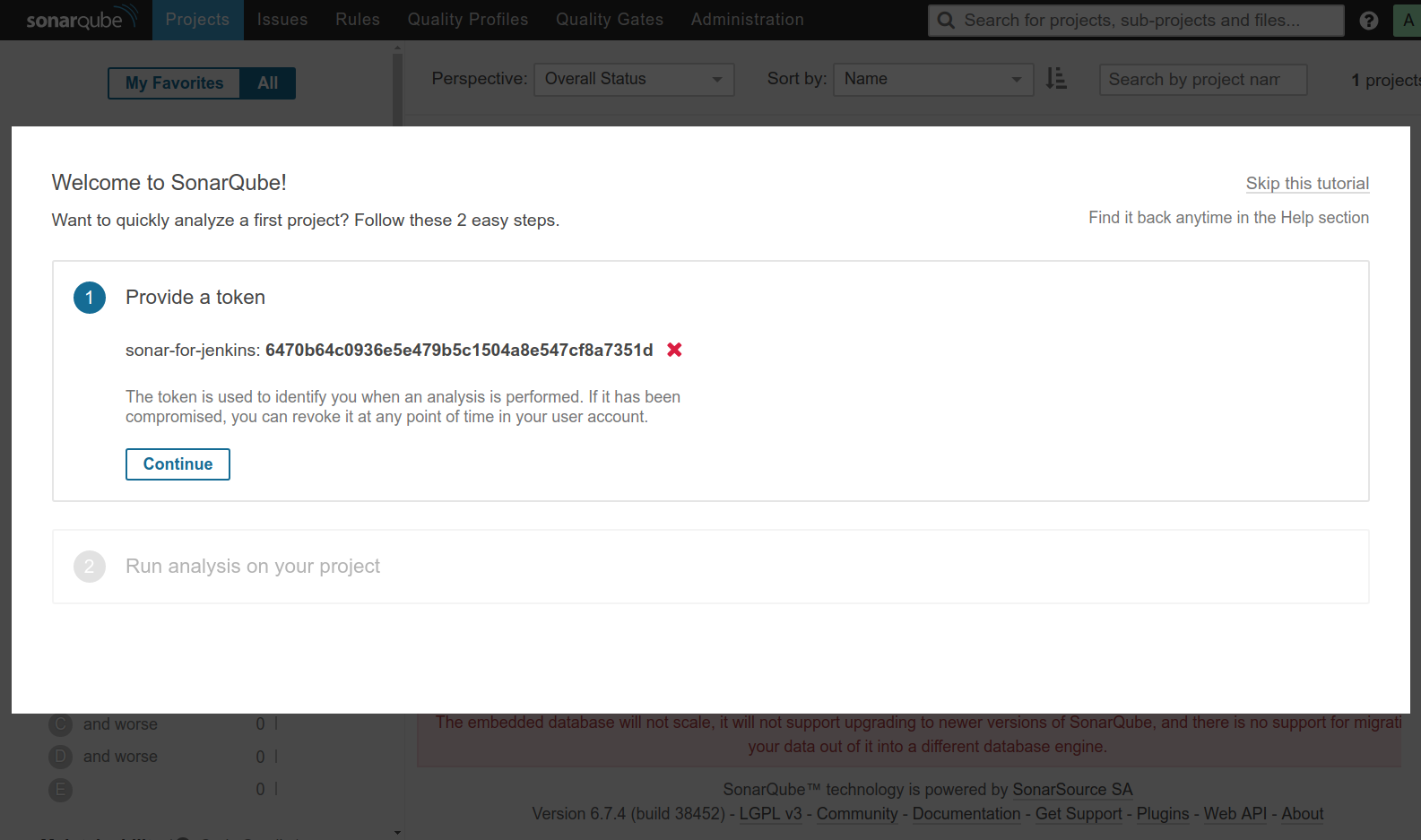Screen dimensions: 1421x840
Task: Select the step 1 number badge
Action: click(x=90, y=298)
